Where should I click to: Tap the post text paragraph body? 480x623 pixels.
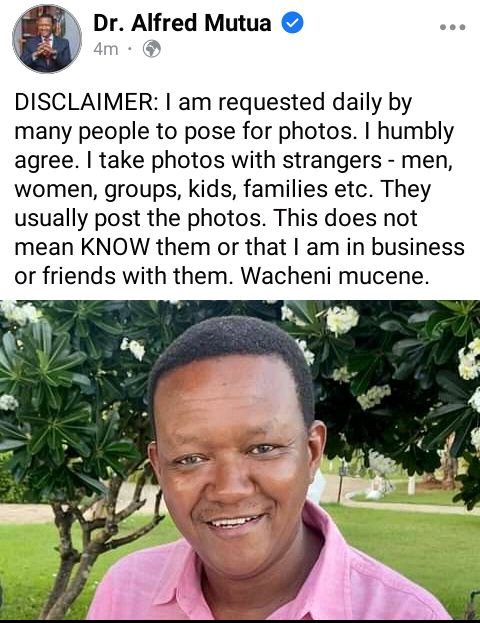(x=240, y=189)
